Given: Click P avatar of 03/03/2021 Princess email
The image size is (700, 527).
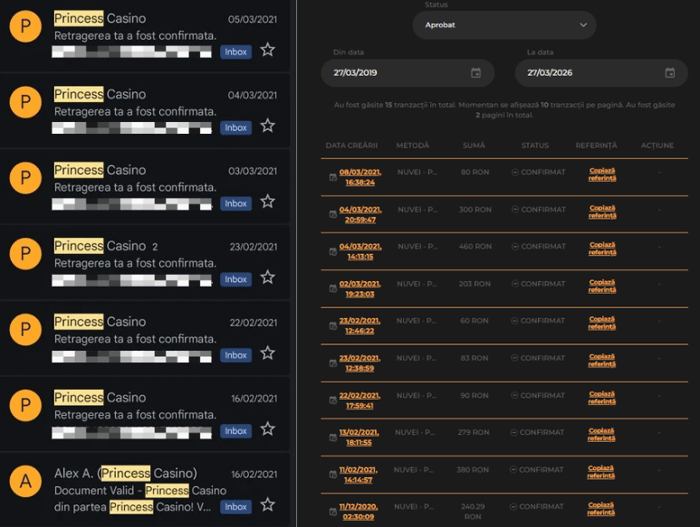Looking at the screenshot, I should (x=25, y=178).
